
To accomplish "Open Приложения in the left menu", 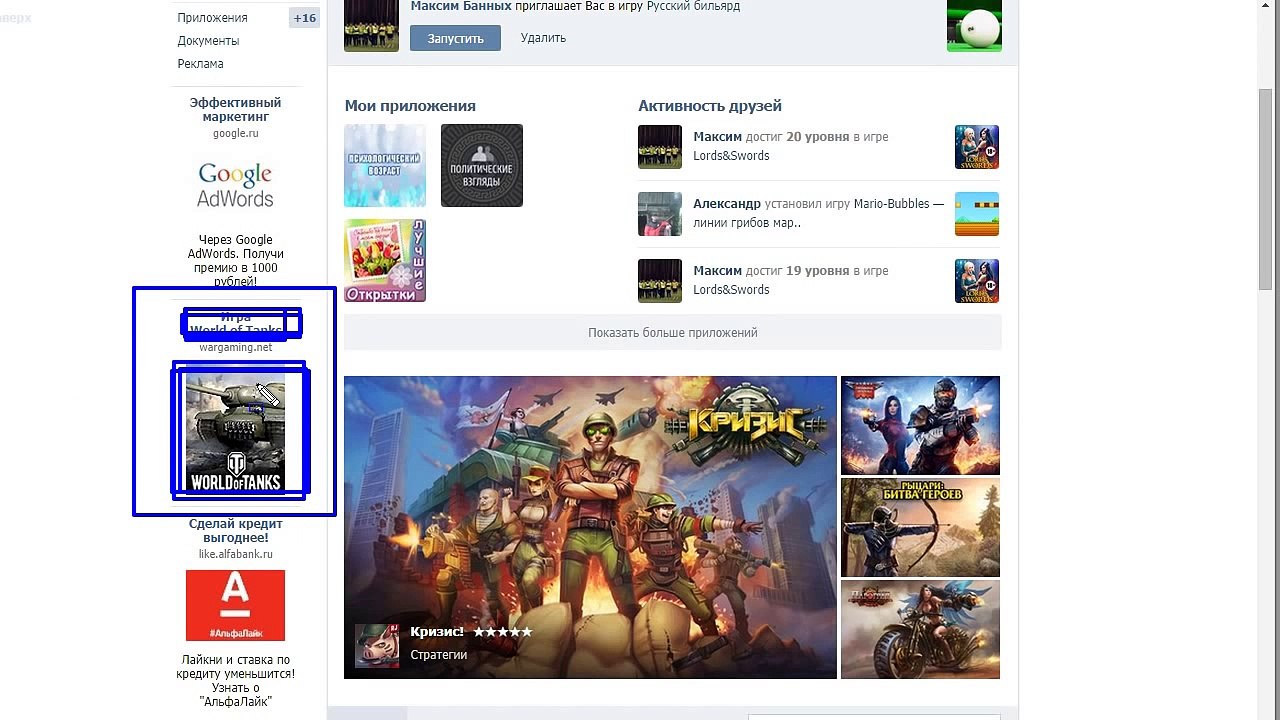I will coord(212,18).
